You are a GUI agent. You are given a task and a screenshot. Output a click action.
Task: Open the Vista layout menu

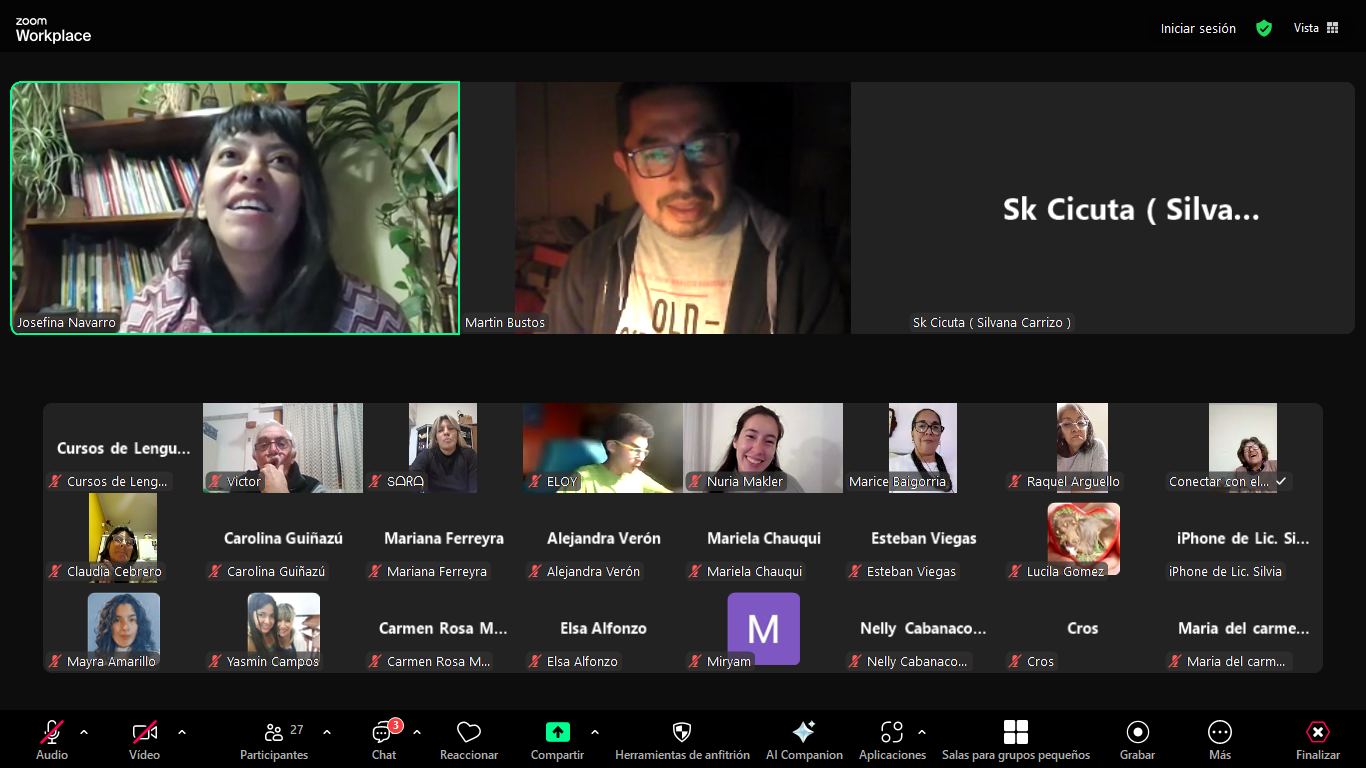pos(1316,28)
